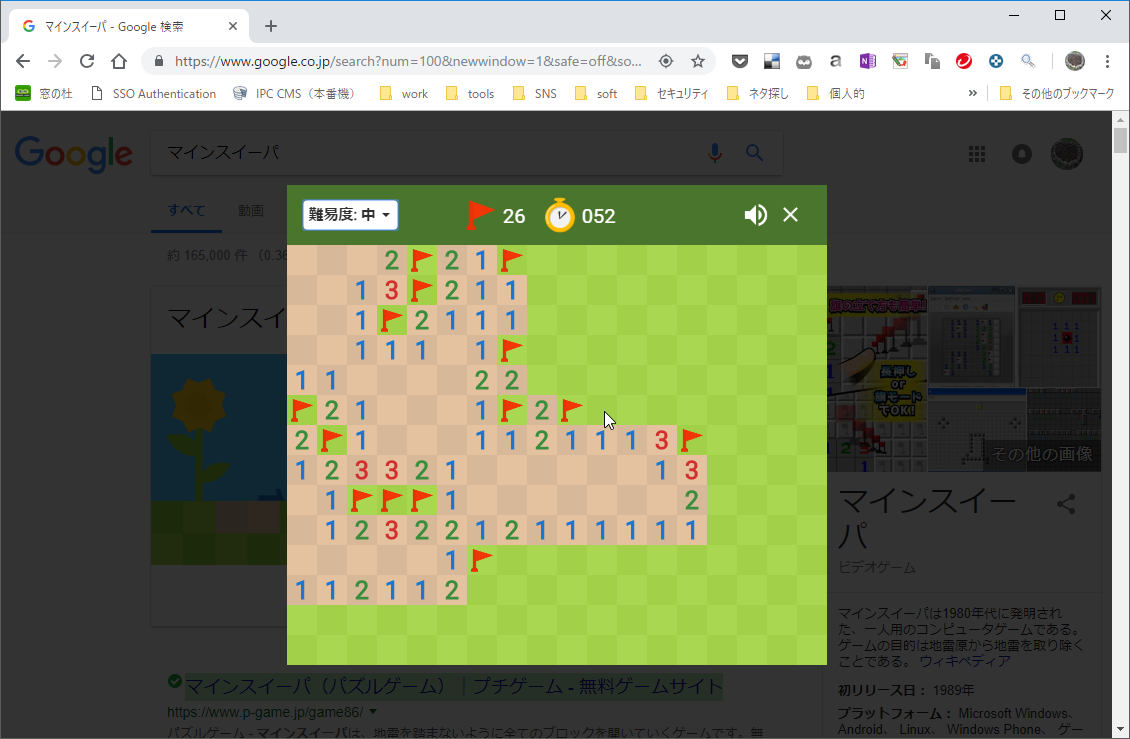Click the stopwatch timer icon
The width and height of the screenshot is (1130, 739).
(x=561, y=214)
